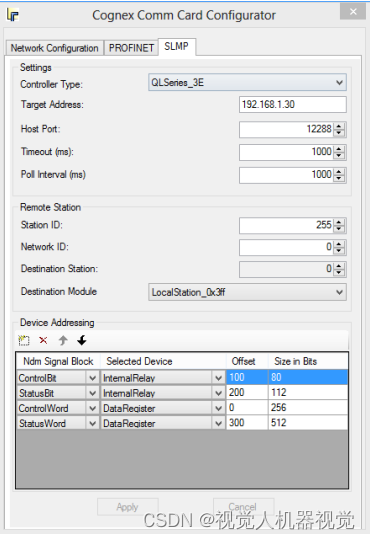Click the Cancel button
The height and width of the screenshot is (540, 370).
point(243,507)
